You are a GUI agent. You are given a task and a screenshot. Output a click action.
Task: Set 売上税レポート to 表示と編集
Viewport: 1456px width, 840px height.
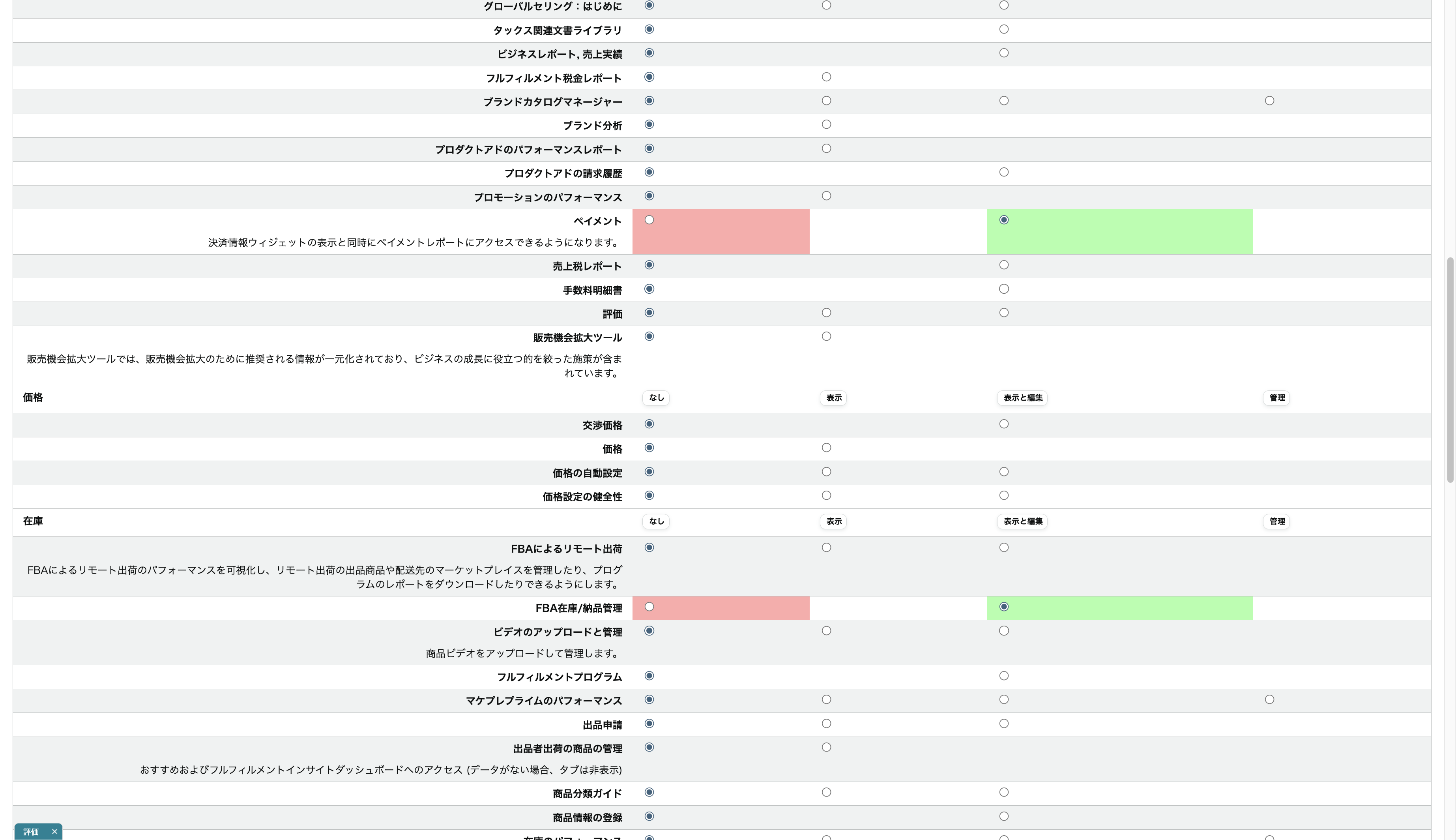[1004, 265]
